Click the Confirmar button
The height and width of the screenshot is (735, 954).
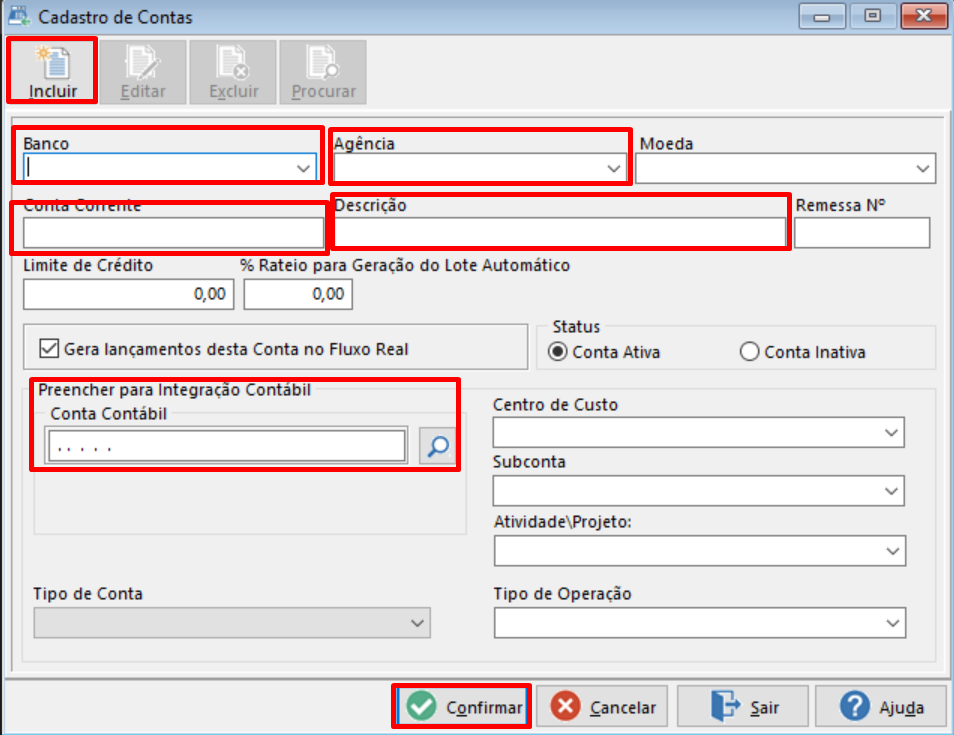(462, 706)
